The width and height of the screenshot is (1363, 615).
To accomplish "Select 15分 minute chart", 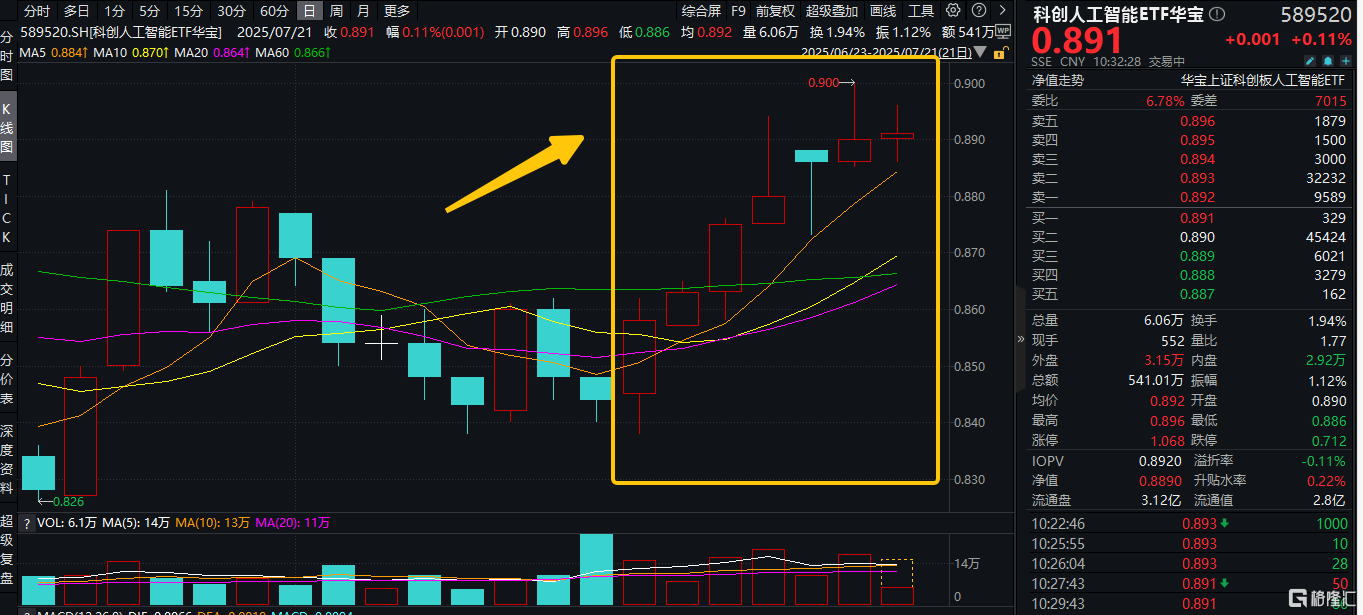I will [x=187, y=11].
